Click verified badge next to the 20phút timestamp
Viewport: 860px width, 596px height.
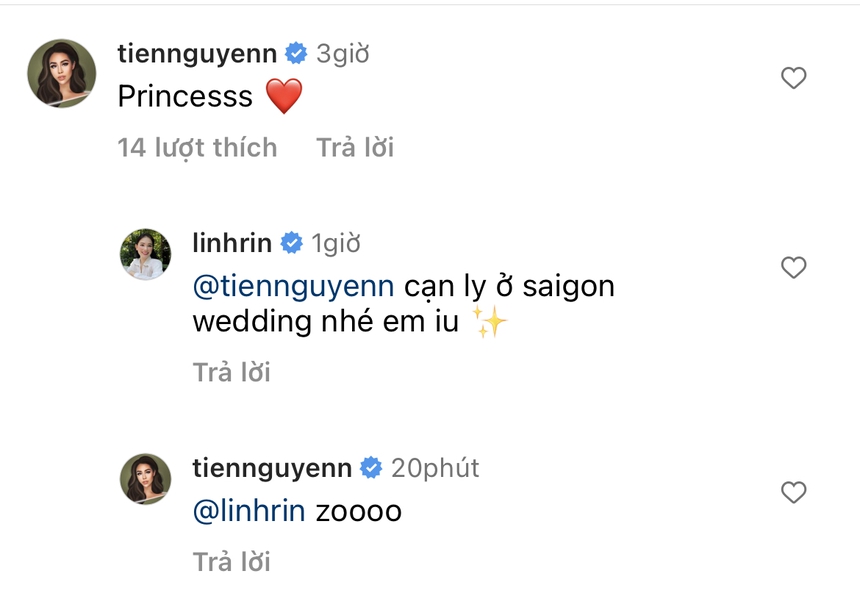[x=371, y=468]
